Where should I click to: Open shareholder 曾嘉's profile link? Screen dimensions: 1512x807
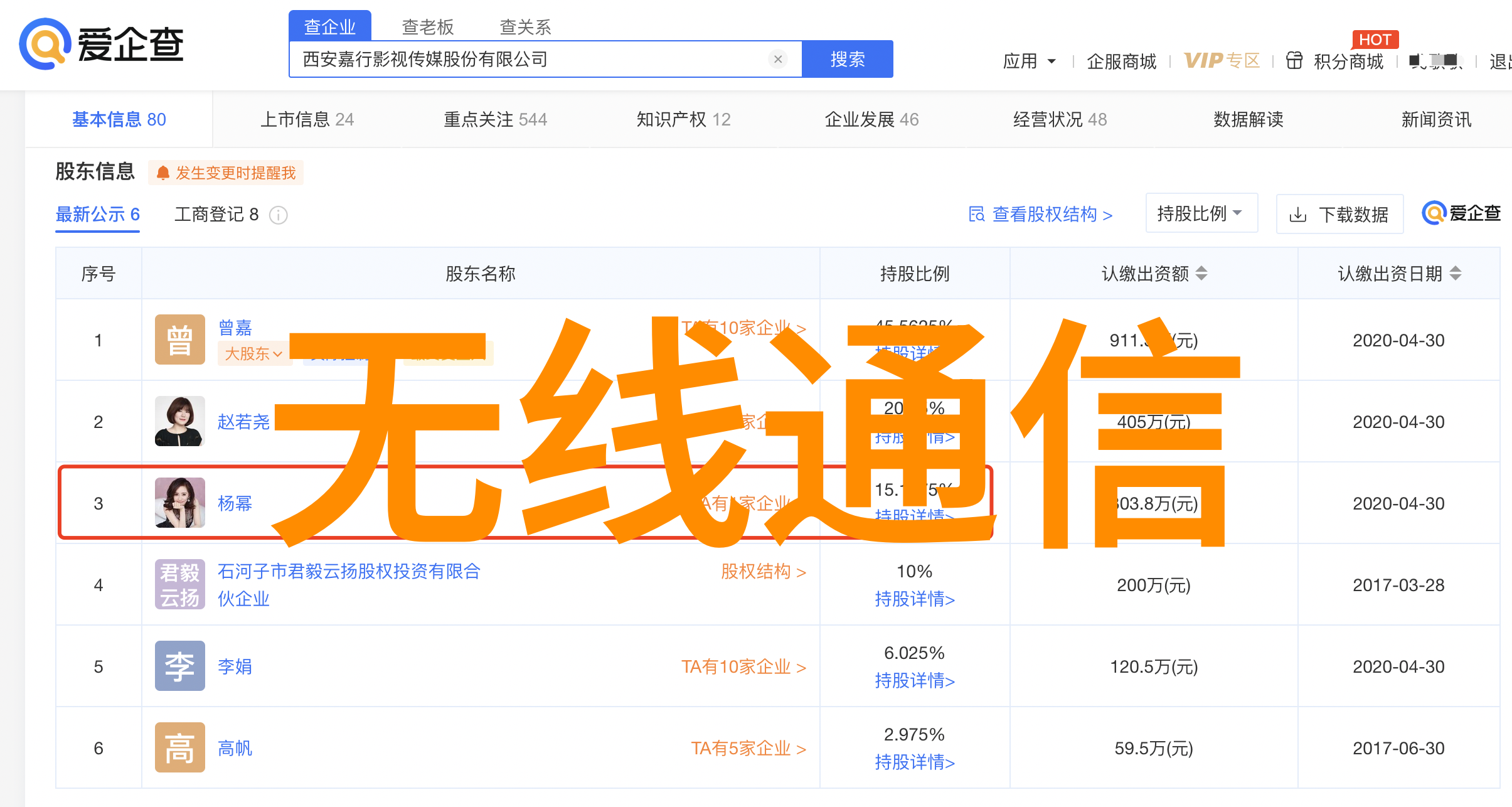pyautogui.click(x=235, y=328)
